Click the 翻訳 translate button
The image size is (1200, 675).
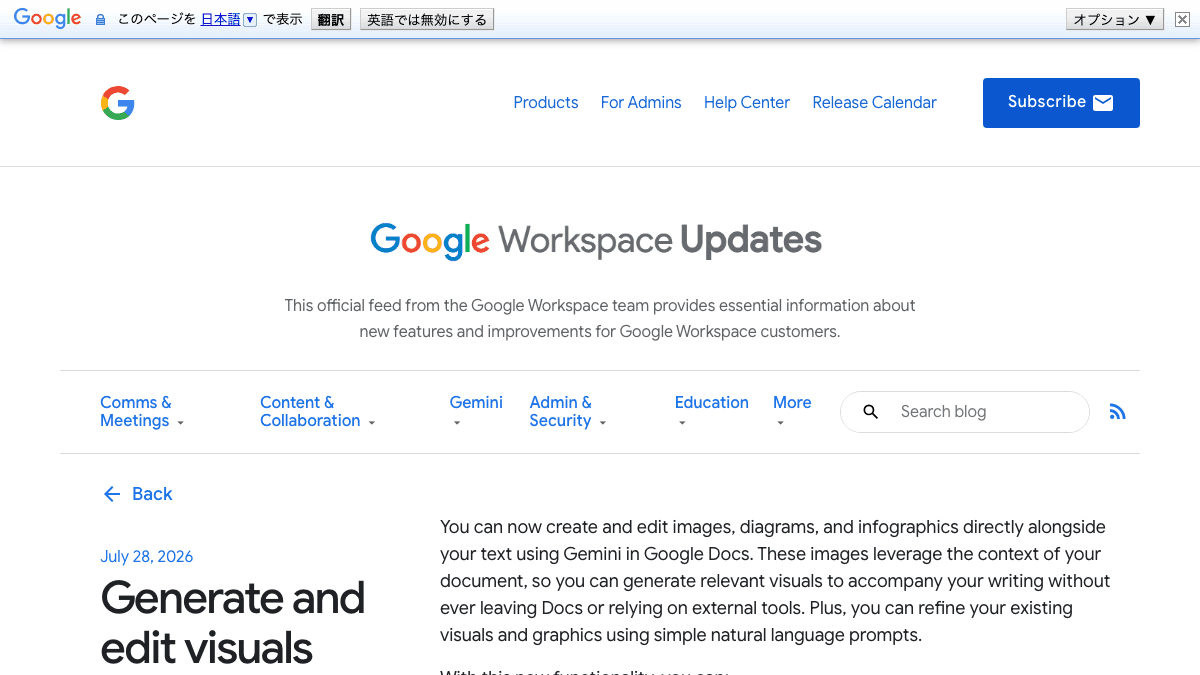pos(331,20)
